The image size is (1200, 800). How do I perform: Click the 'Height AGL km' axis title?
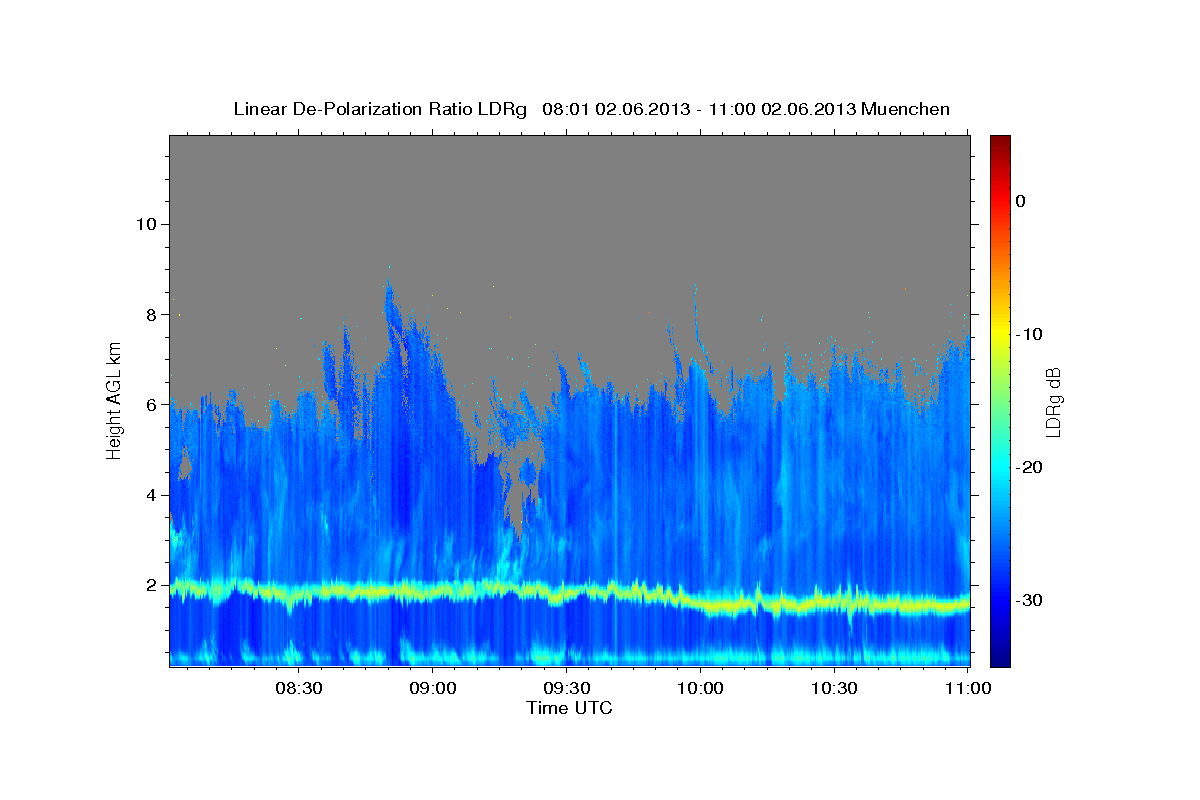point(115,401)
